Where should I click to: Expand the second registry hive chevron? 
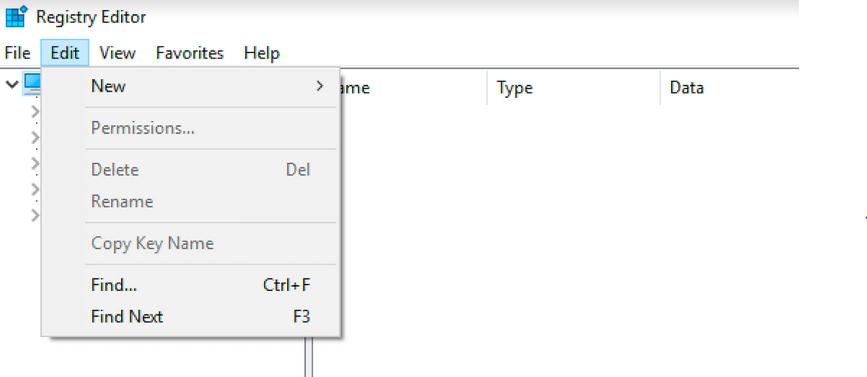(x=35, y=137)
